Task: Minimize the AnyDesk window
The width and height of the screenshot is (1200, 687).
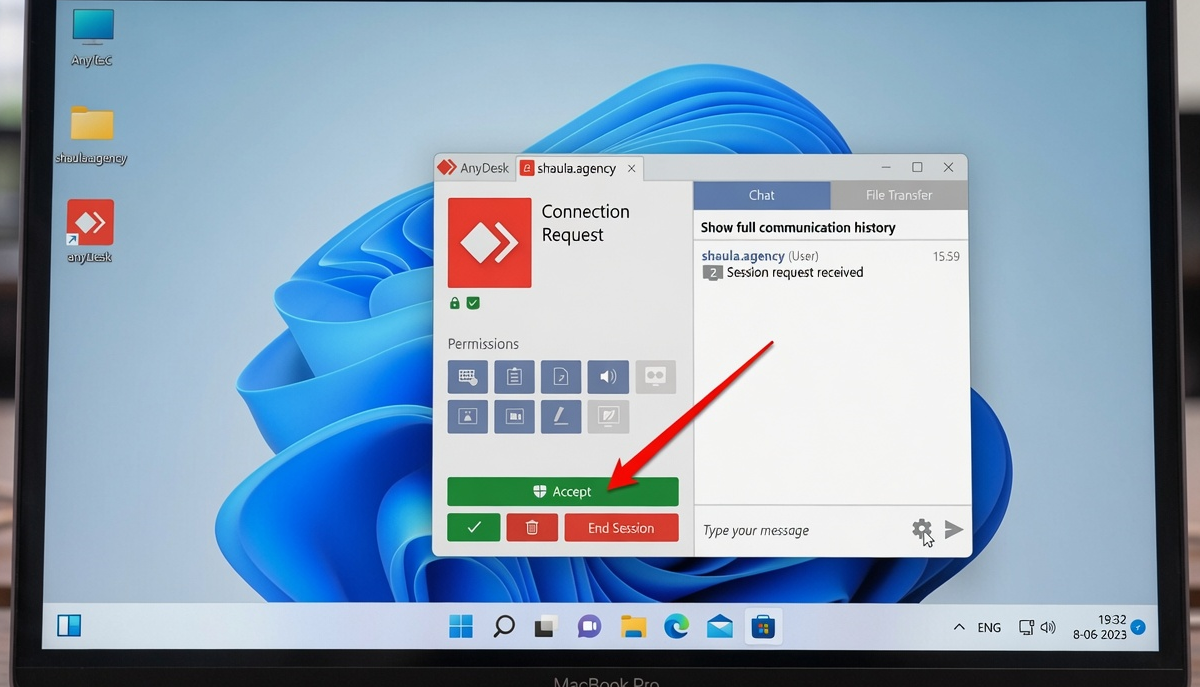Action: tap(887, 168)
